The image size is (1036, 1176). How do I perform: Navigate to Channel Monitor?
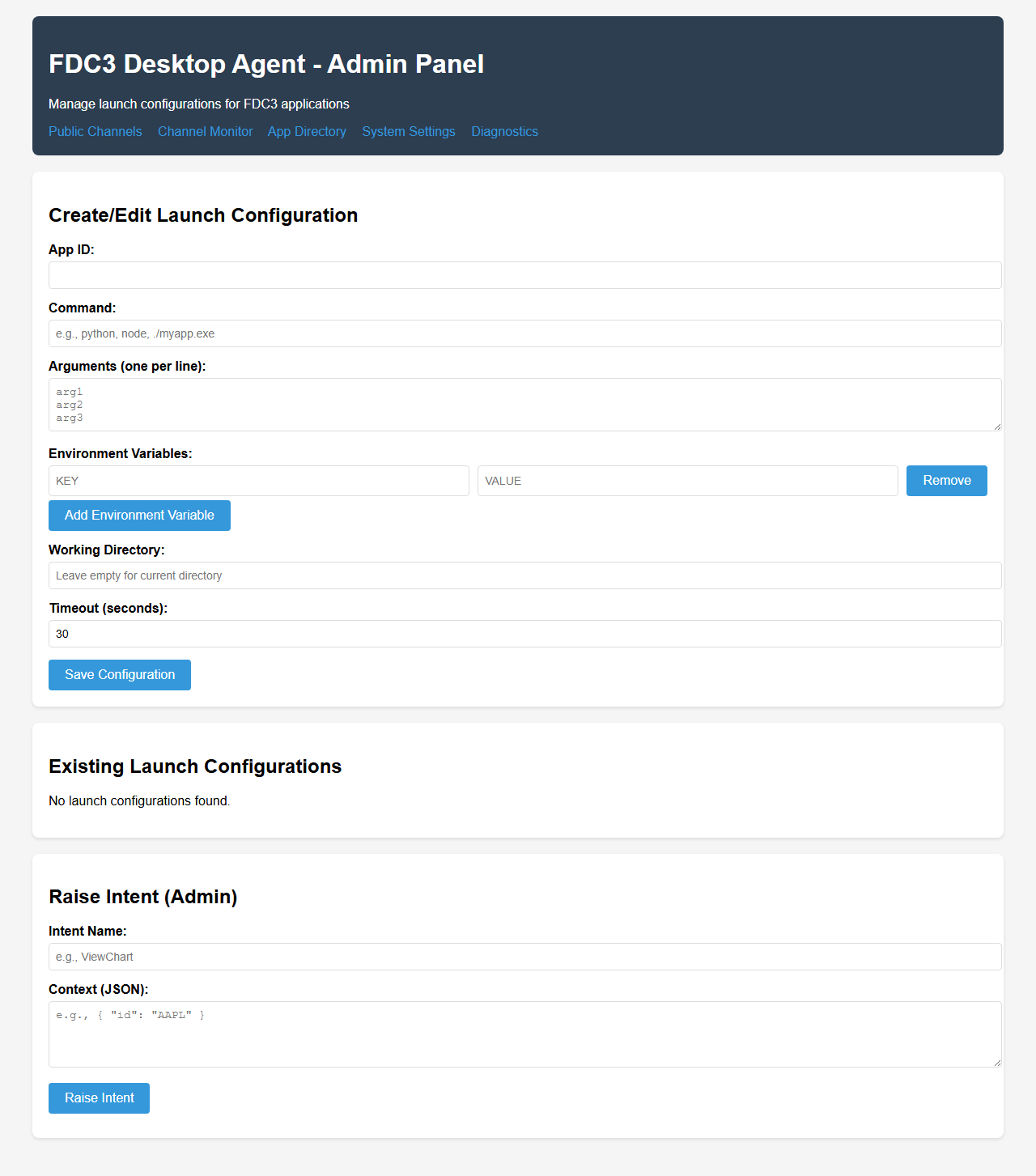pos(205,131)
